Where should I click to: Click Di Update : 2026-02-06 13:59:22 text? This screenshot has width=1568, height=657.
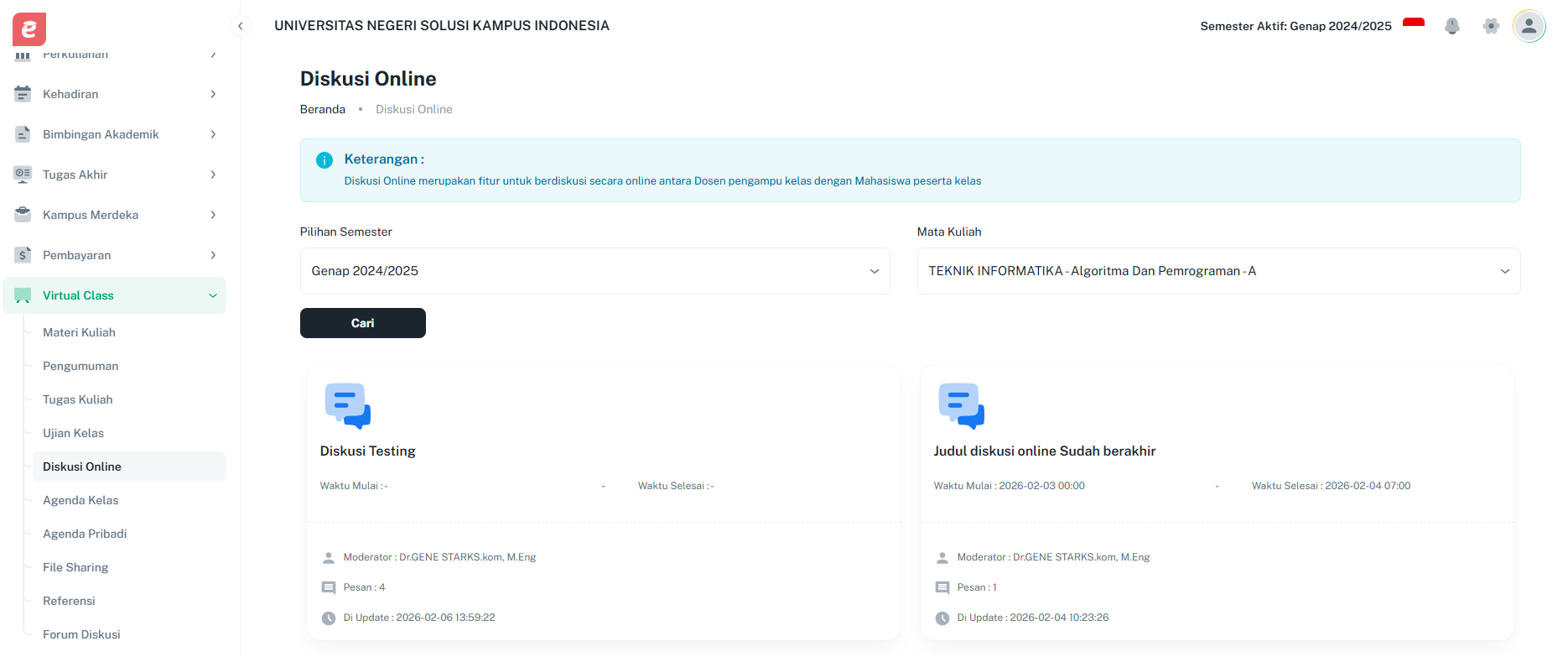[x=419, y=618]
